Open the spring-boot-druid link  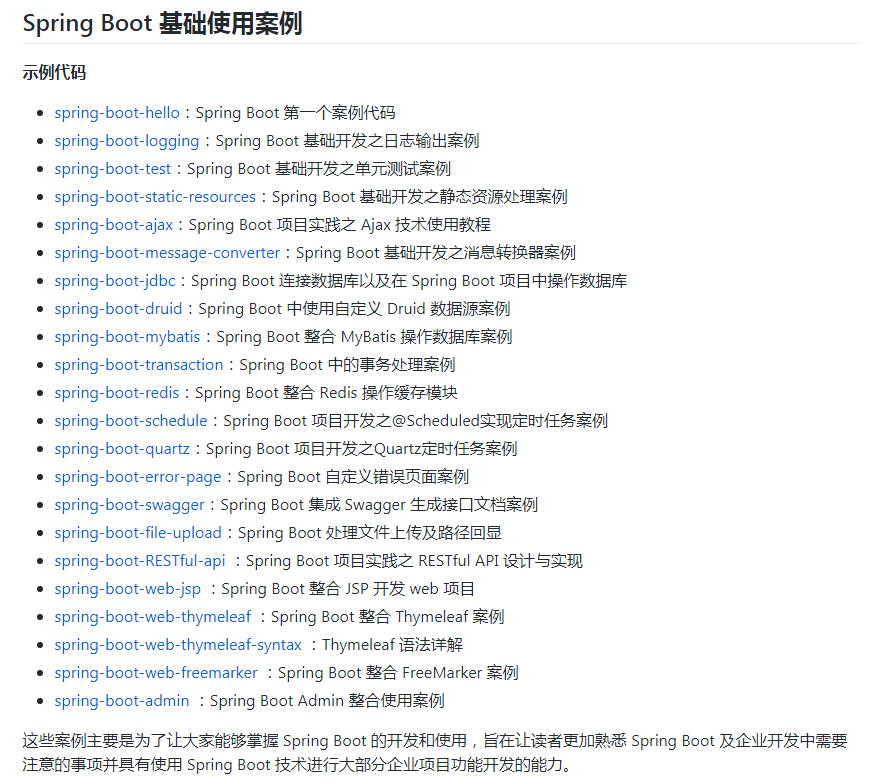(118, 309)
